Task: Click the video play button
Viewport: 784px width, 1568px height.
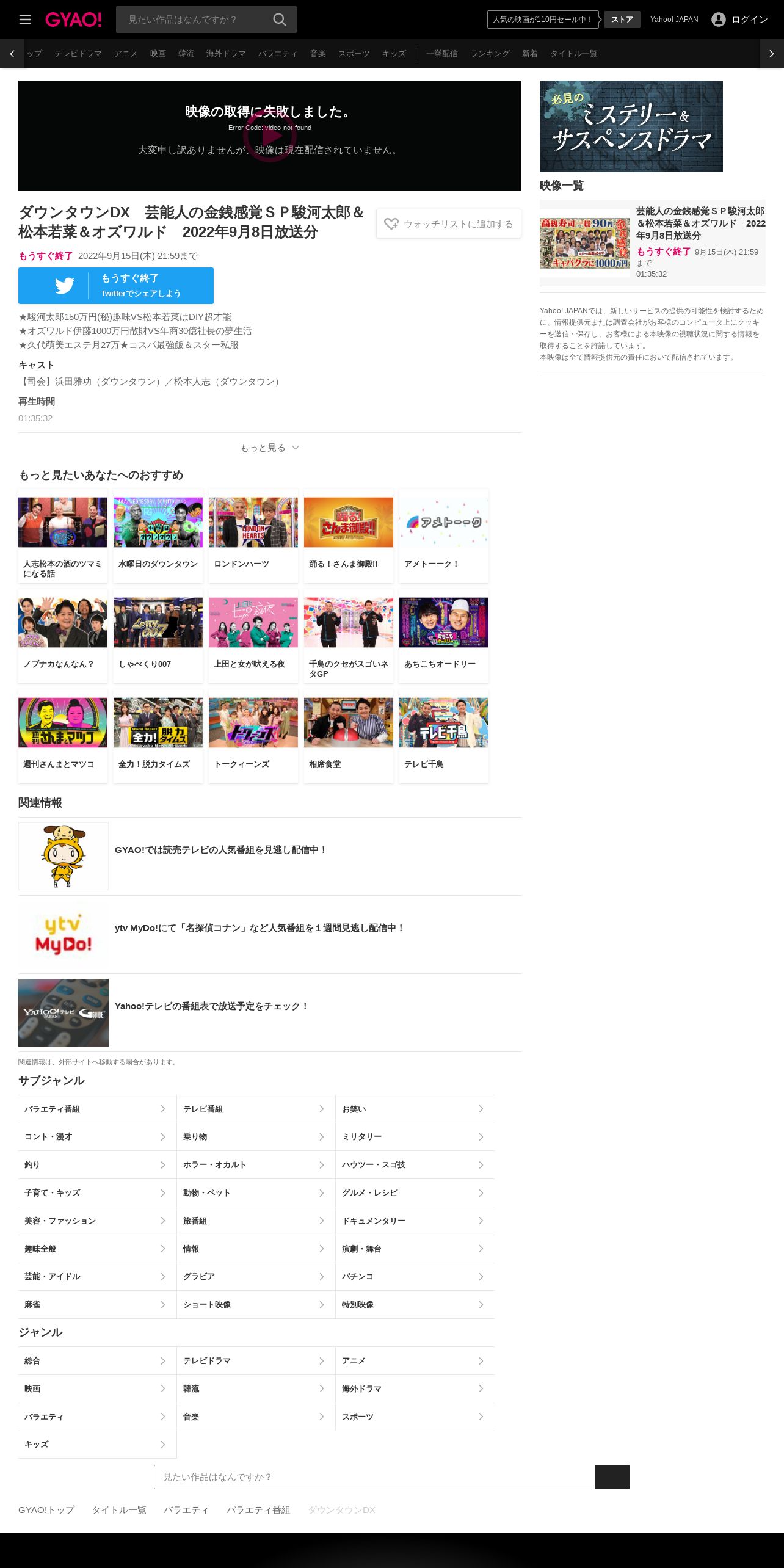Action: (x=270, y=136)
